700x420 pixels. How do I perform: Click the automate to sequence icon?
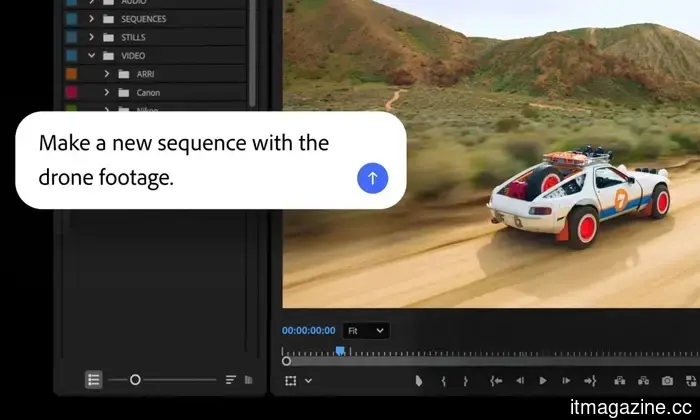coord(249,380)
